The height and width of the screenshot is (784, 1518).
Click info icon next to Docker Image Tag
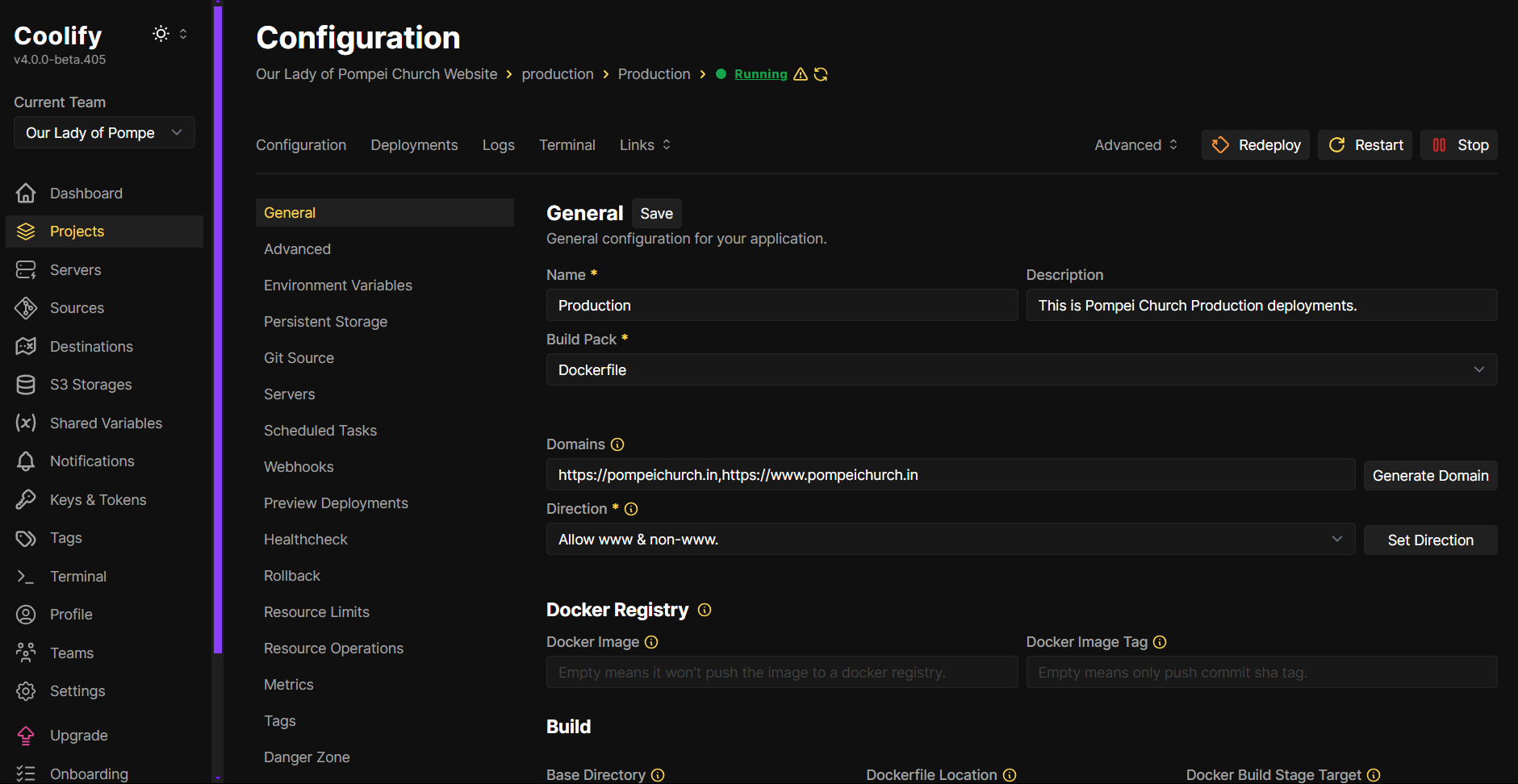tap(1160, 642)
